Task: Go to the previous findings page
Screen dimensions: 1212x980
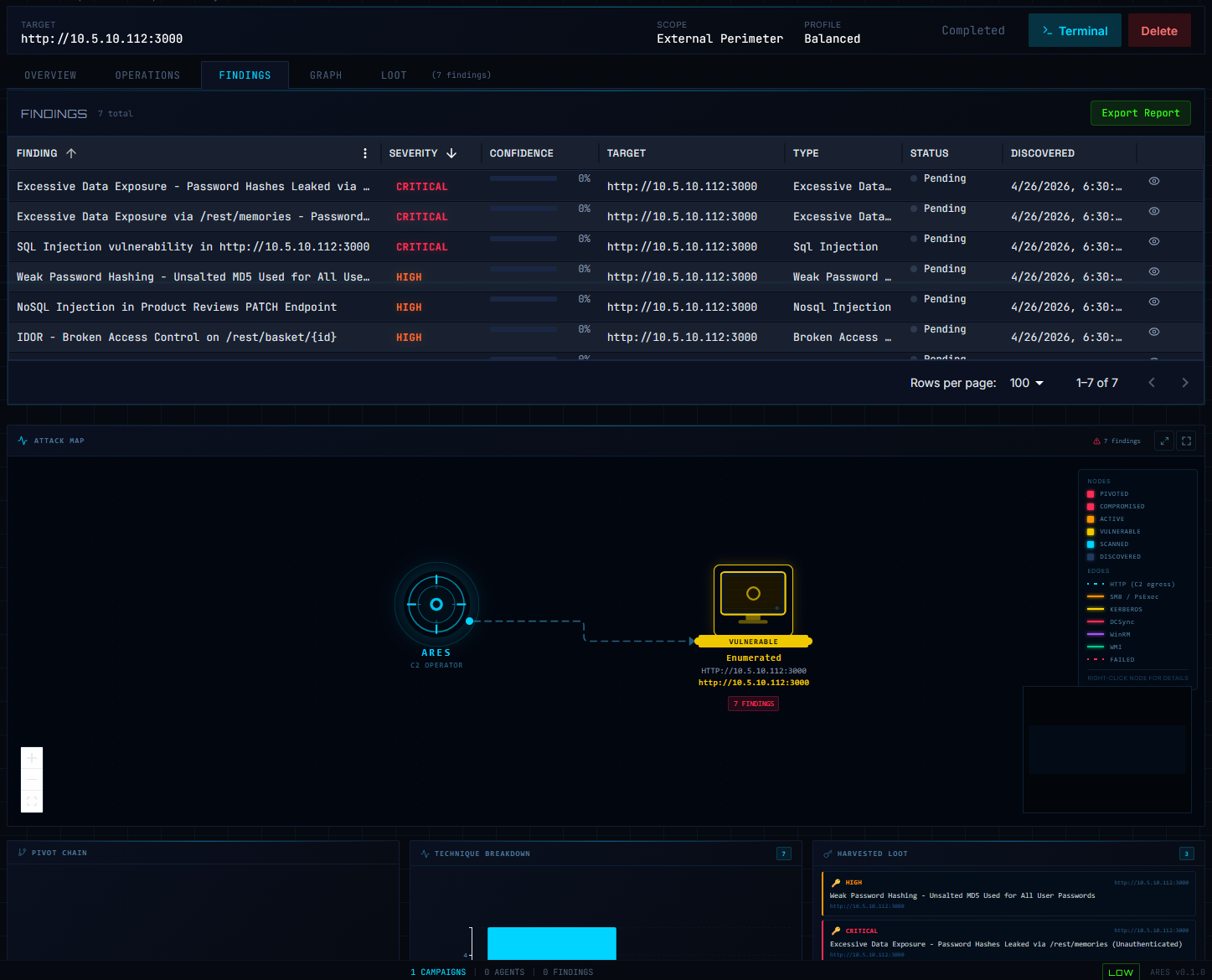Action: click(1152, 383)
